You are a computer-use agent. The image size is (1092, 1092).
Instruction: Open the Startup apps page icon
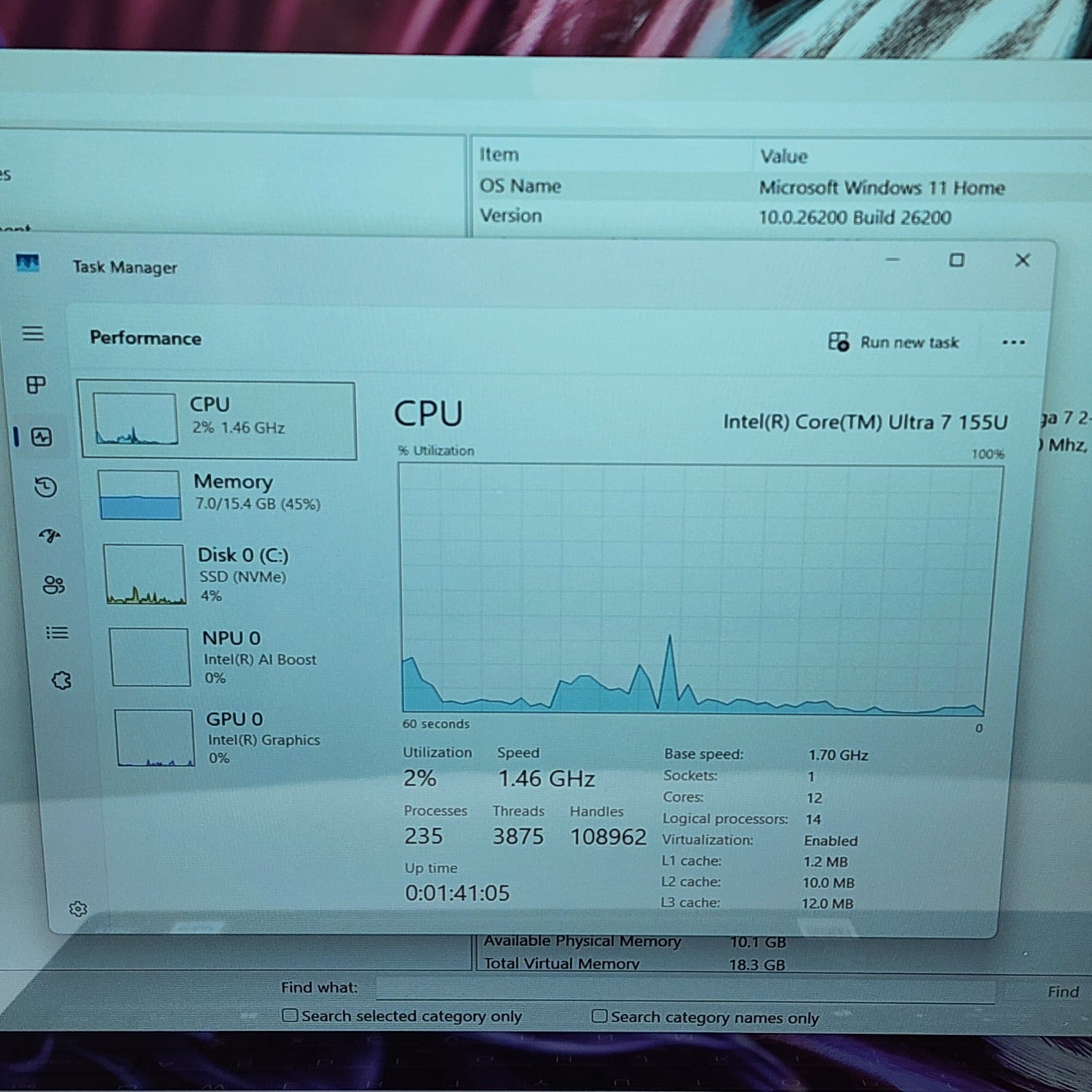click(x=50, y=536)
